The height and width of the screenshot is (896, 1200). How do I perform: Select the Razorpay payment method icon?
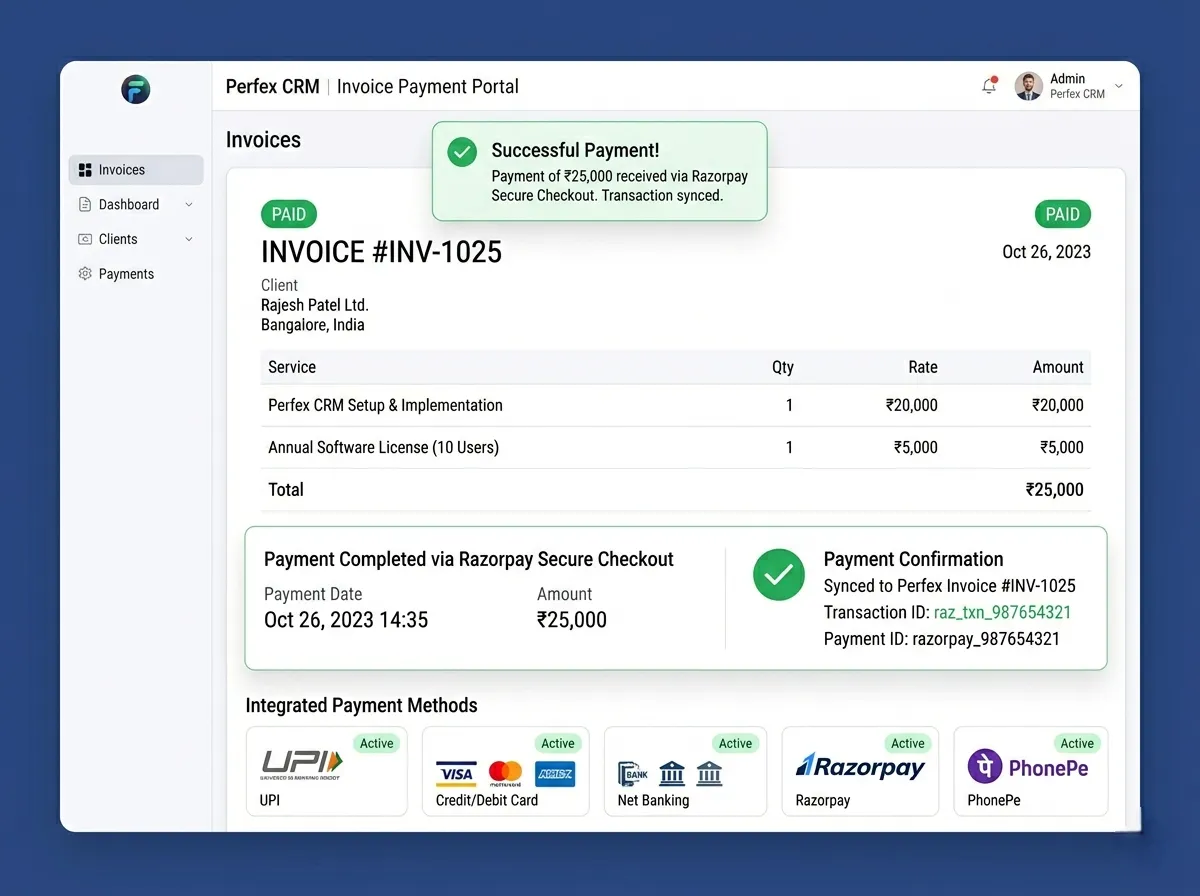coord(858,767)
